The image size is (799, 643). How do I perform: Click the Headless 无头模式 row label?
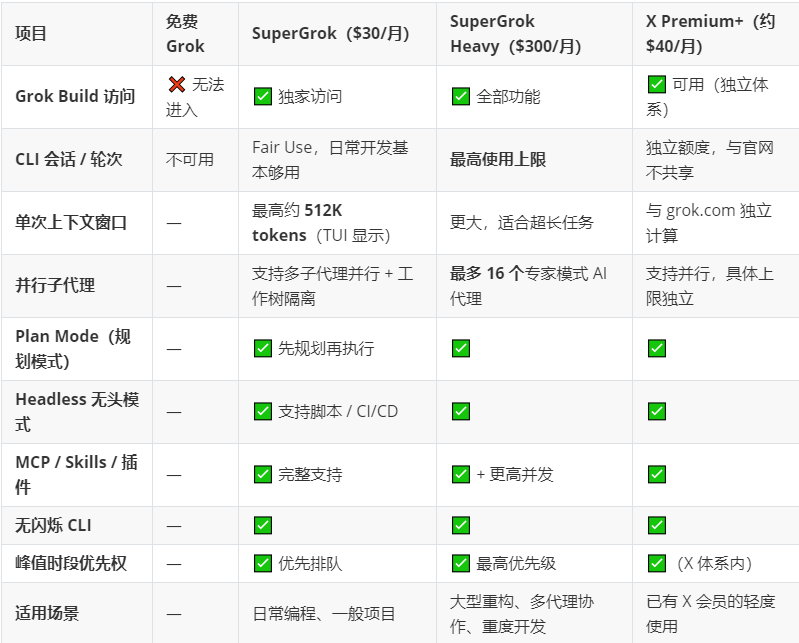click(x=77, y=412)
